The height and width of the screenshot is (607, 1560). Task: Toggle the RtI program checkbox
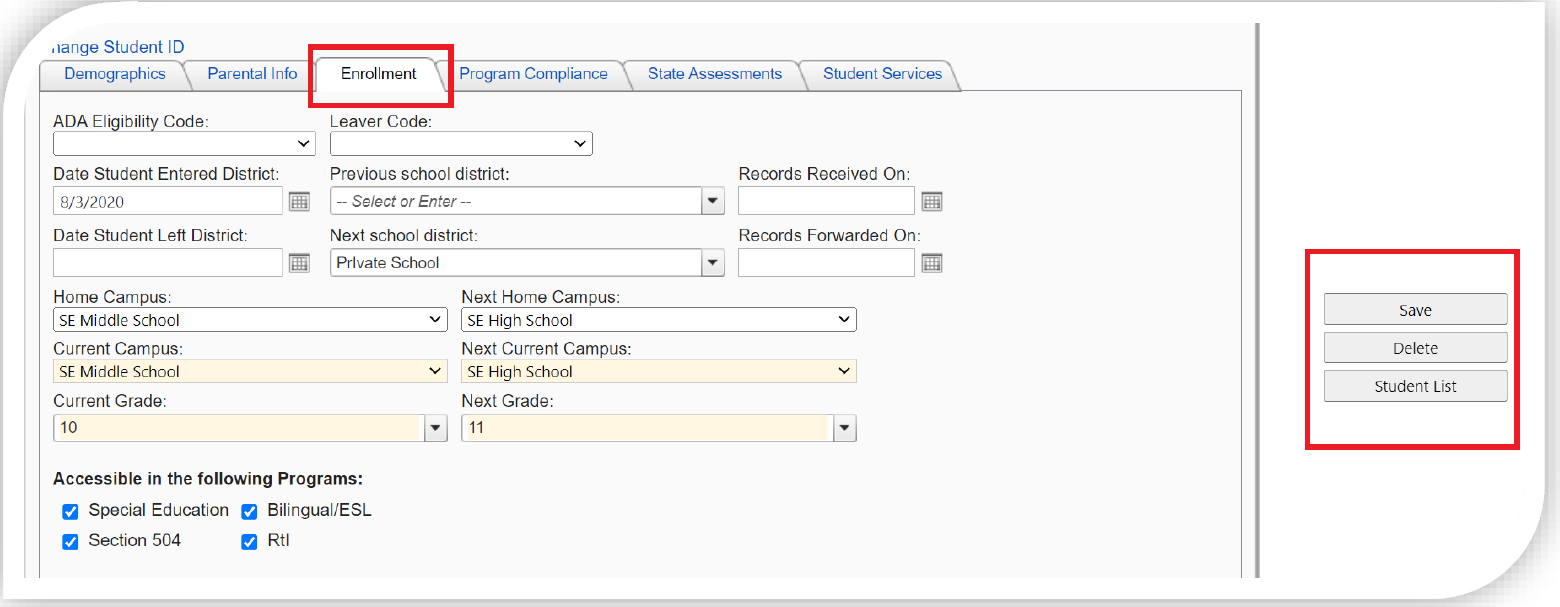click(249, 542)
